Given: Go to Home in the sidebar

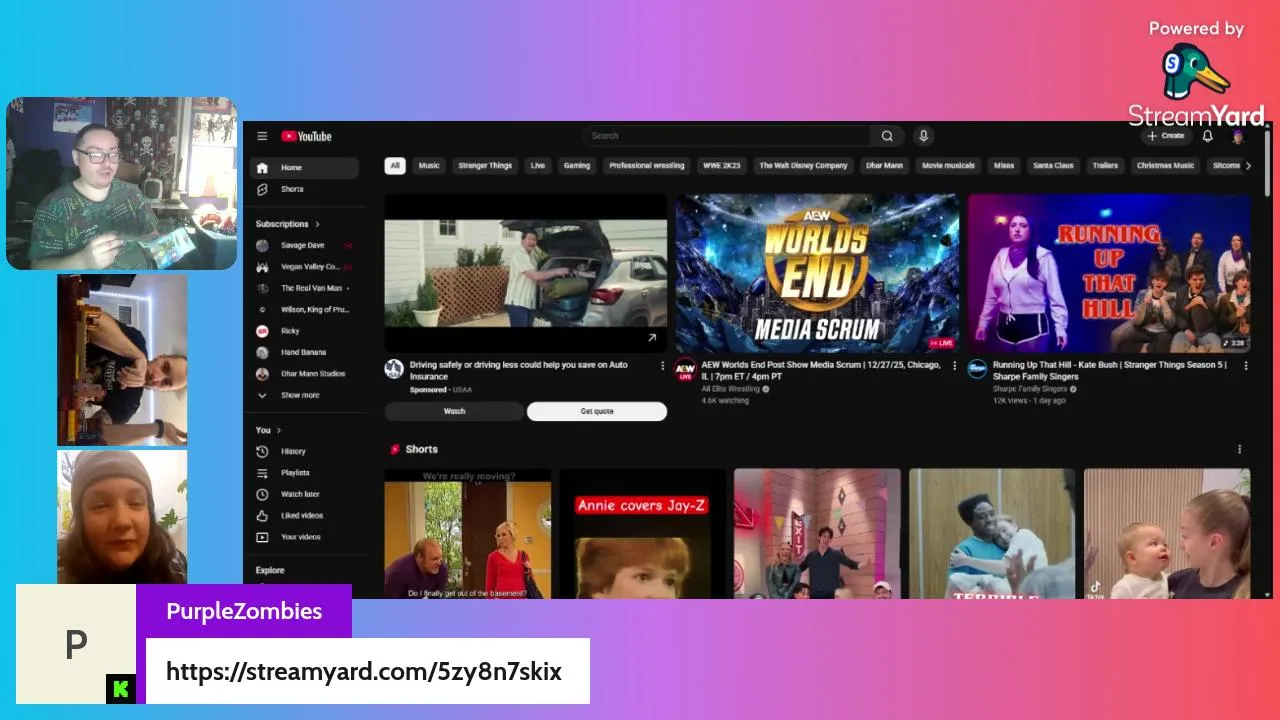Looking at the screenshot, I should [x=304, y=168].
